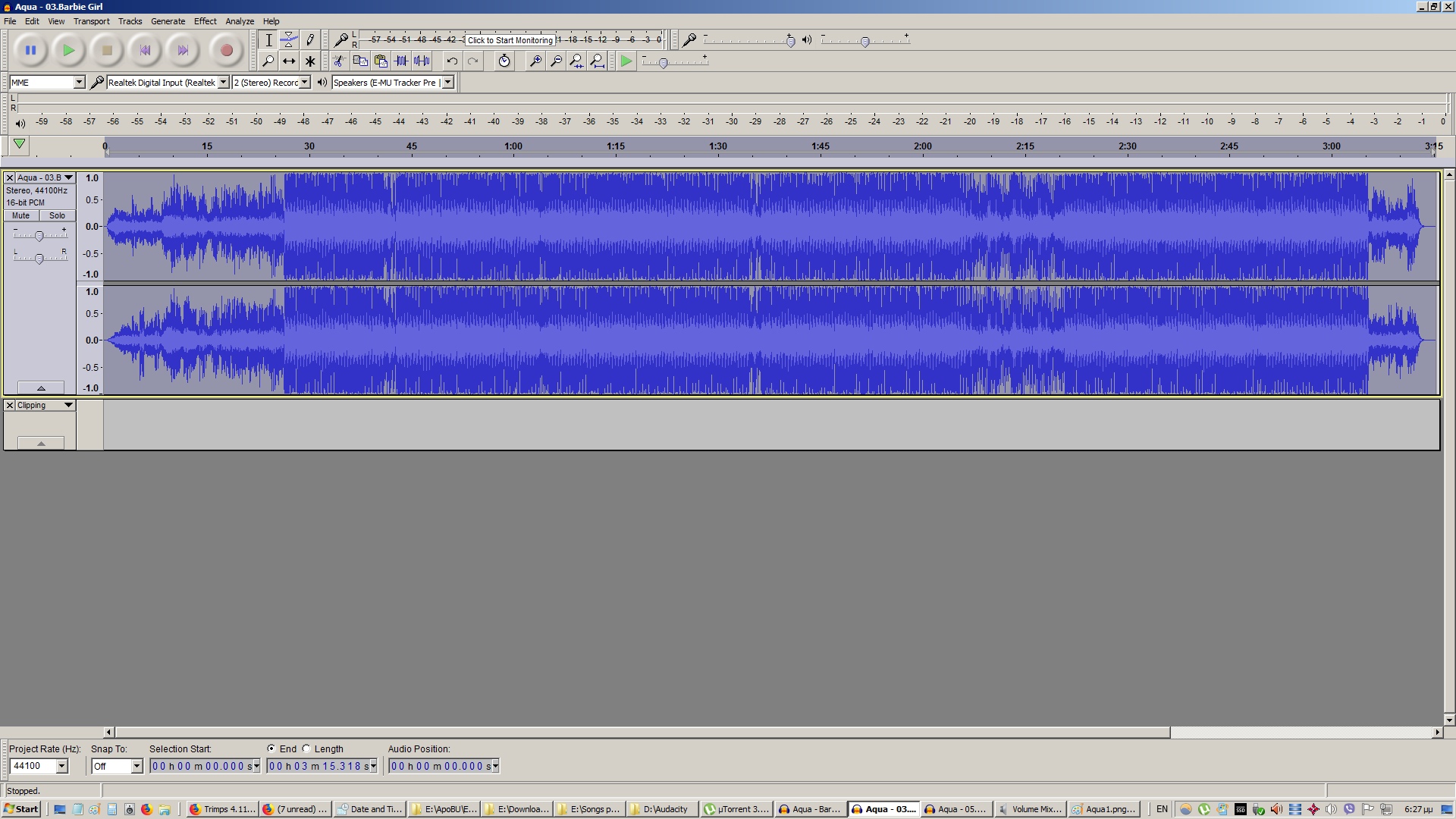Open the Transport menu

pyautogui.click(x=91, y=21)
